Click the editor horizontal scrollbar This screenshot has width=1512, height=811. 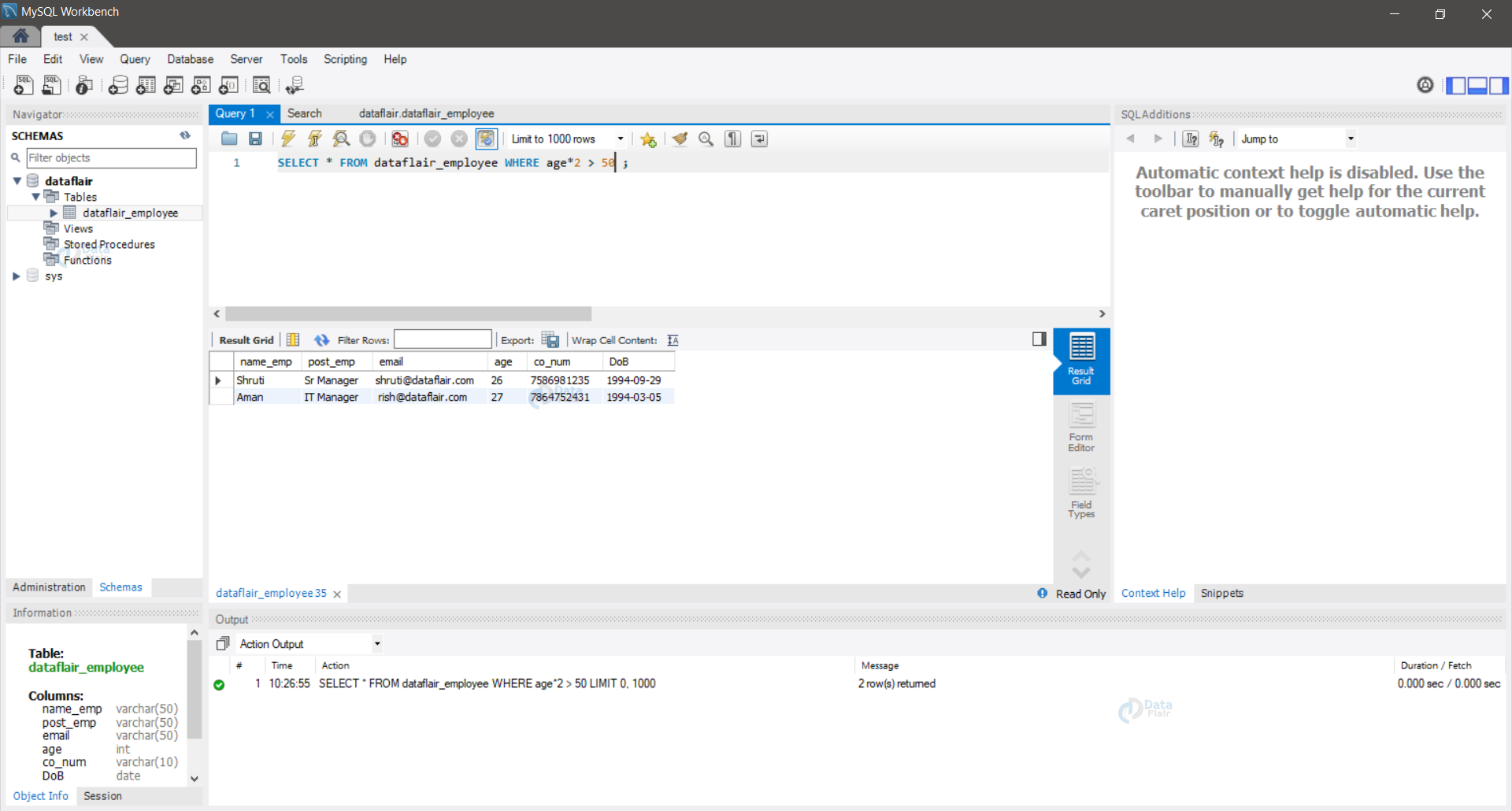tap(408, 314)
